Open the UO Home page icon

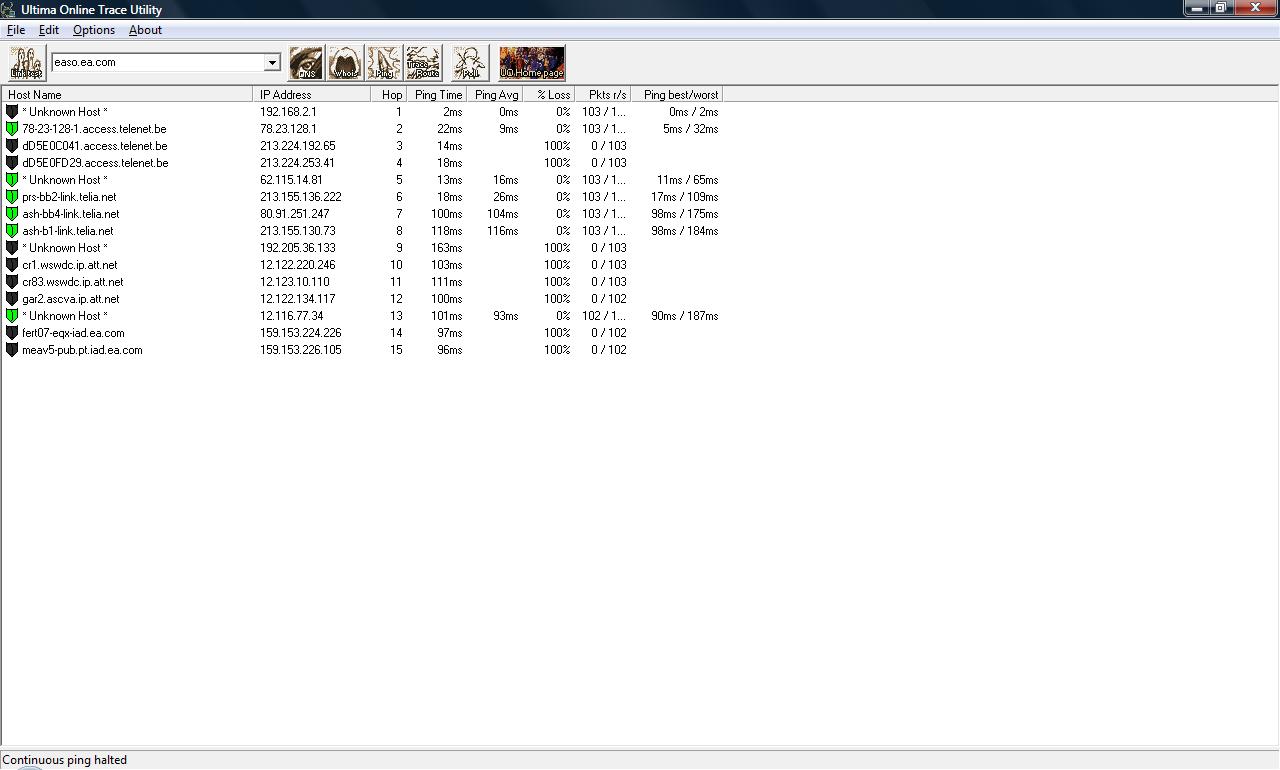point(532,63)
